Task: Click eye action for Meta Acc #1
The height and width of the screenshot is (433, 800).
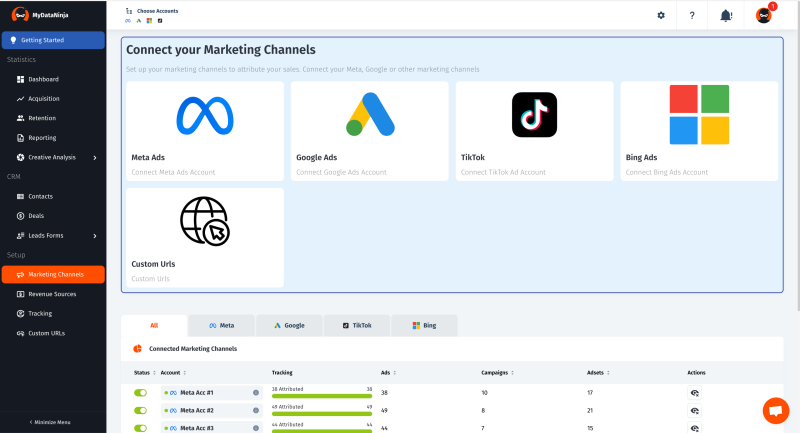Action: [x=694, y=393]
